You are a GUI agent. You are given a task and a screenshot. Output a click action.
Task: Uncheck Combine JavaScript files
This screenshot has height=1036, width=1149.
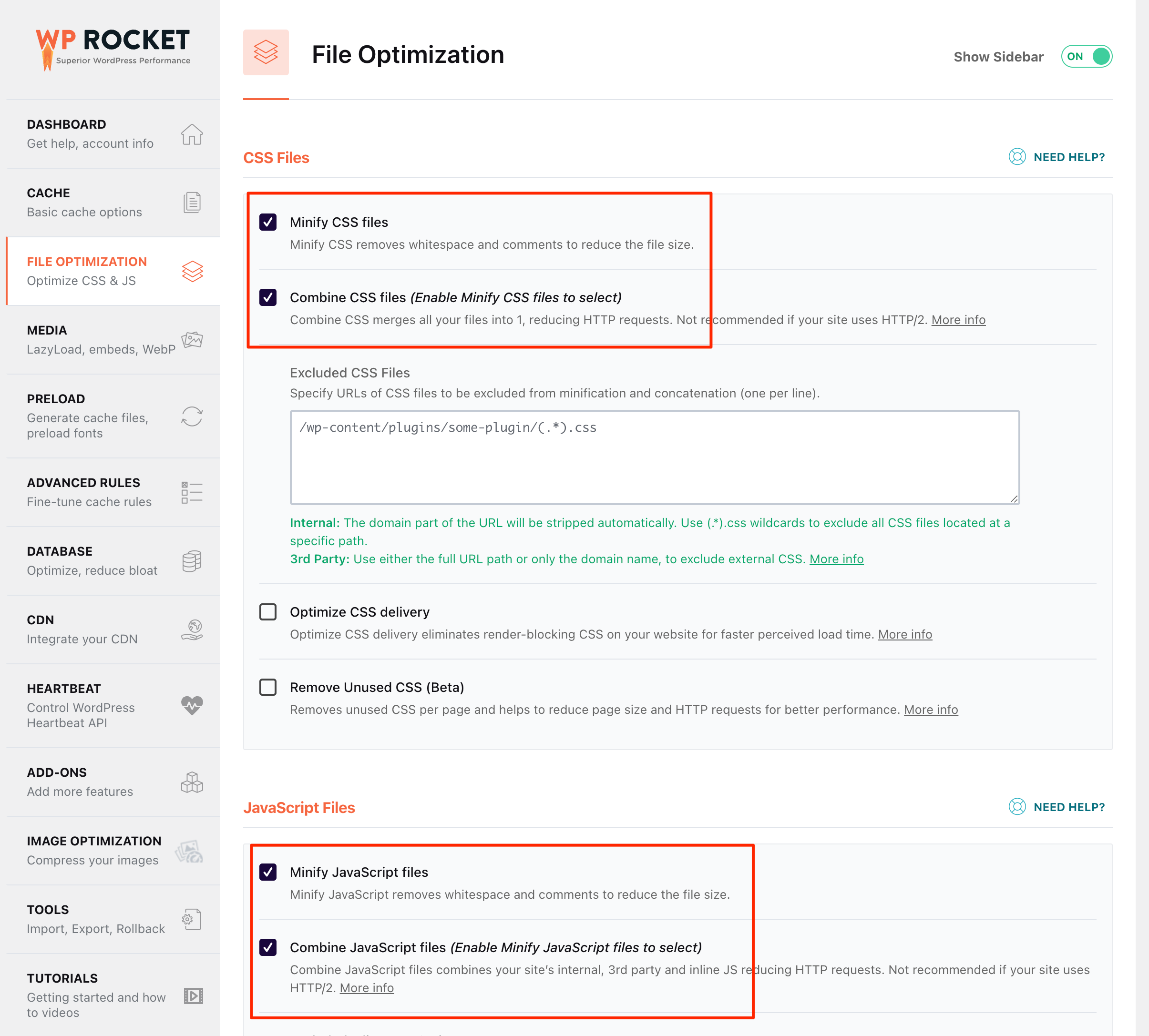267,947
